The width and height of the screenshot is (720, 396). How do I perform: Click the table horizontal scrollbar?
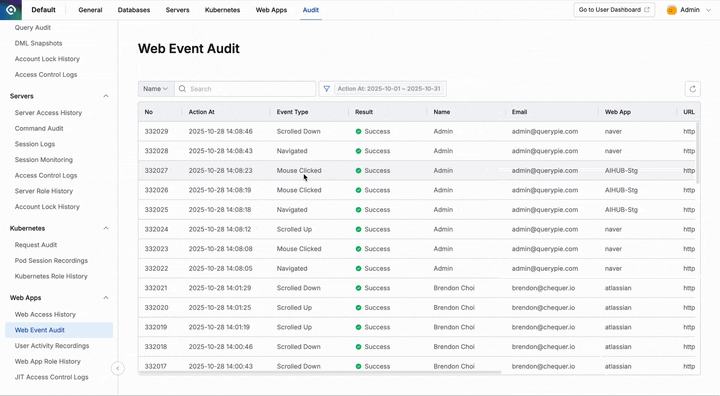pyautogui.click(x=320, y=373)
